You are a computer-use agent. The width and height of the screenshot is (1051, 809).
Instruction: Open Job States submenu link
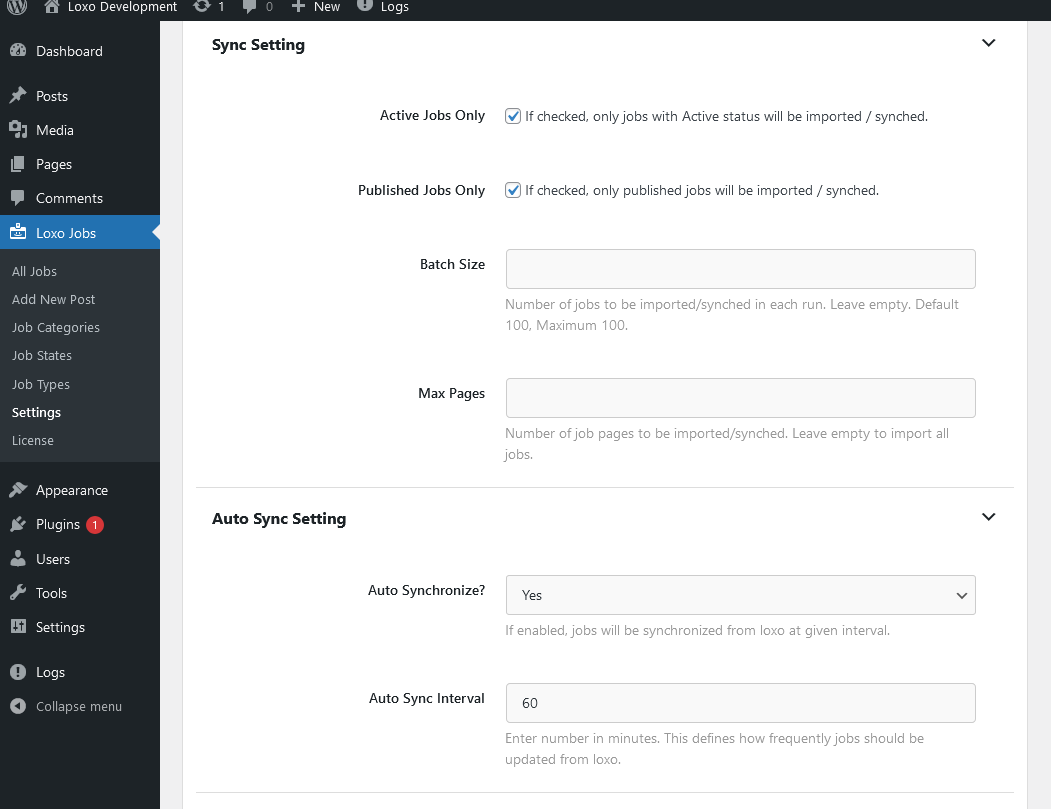click(x=42, y=356)
